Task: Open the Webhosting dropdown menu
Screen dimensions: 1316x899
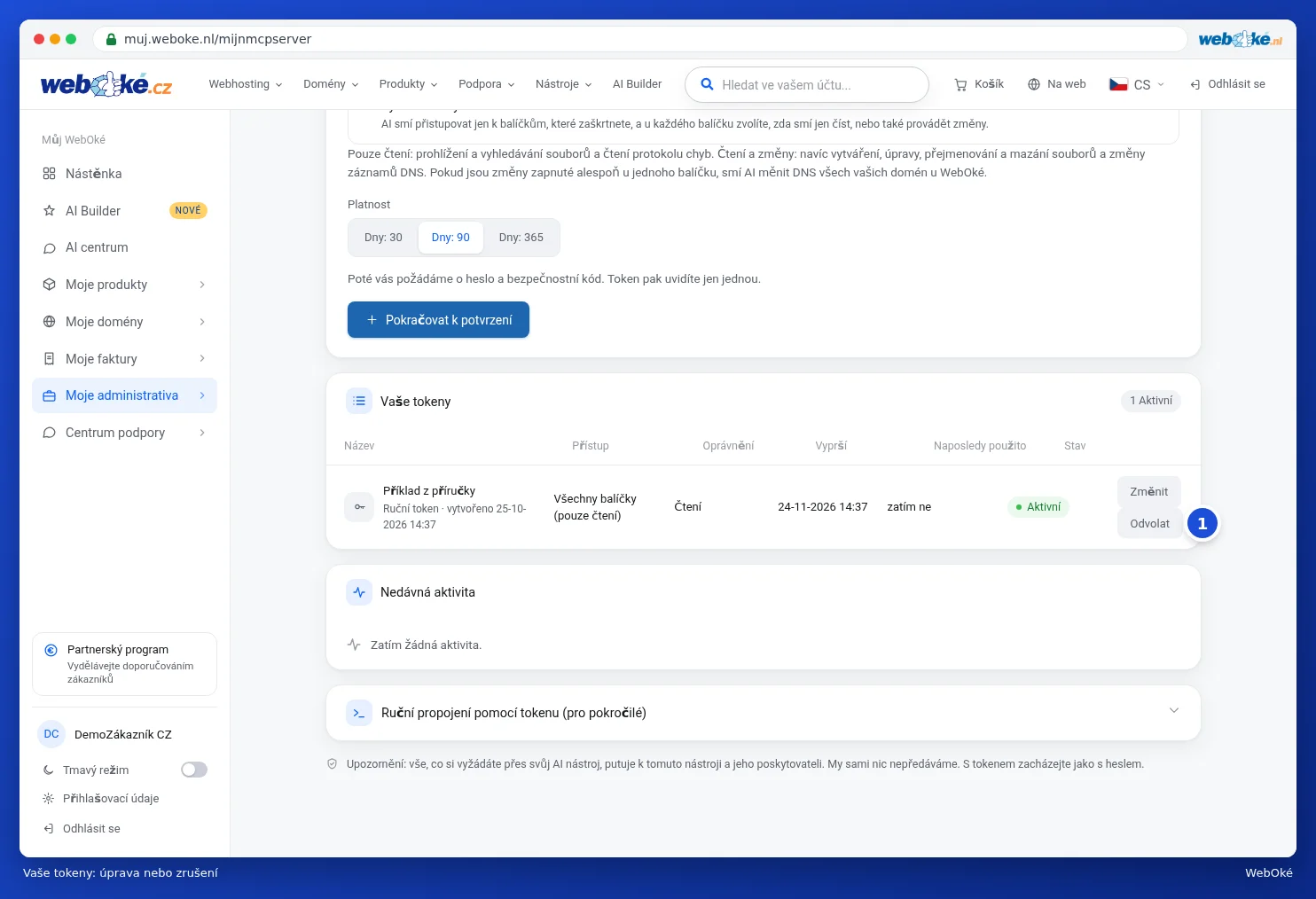Action: tap(246, 84)
